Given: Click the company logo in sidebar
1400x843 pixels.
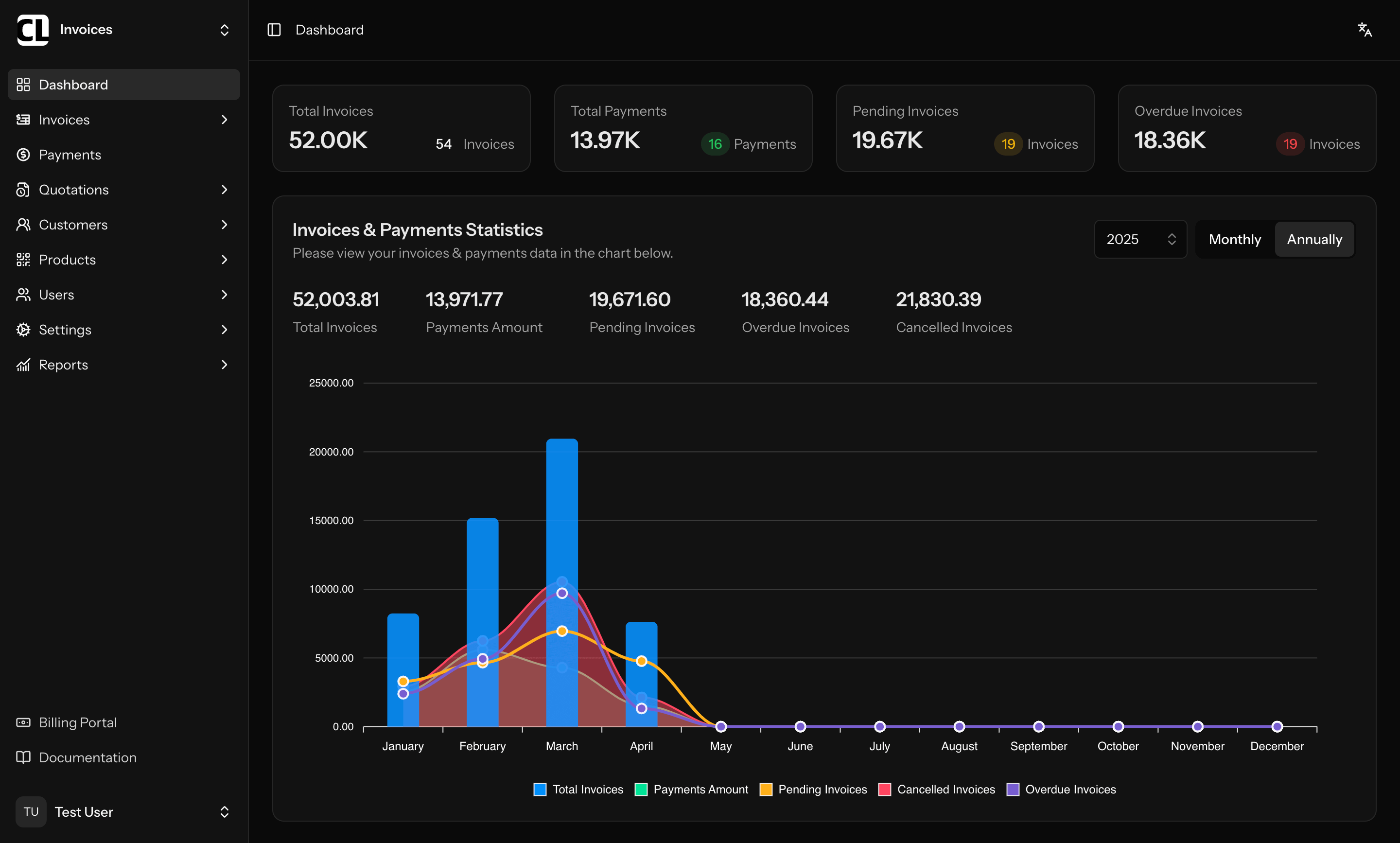Looking at the screenshot, I should (33, 30).
